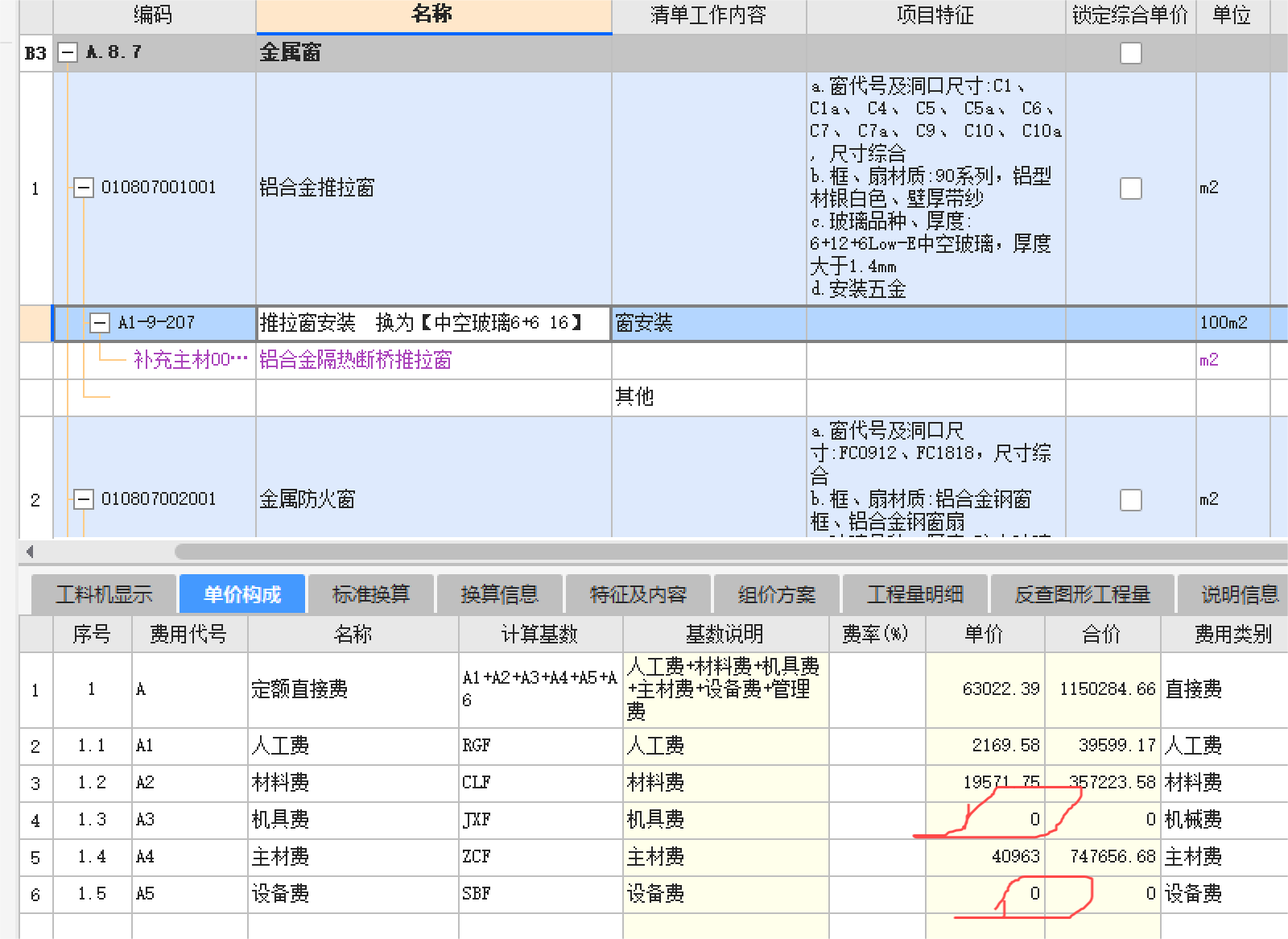Open the 组价方案 tab
Image resolution: width=1288 pixels, height=939 pixels.
(777, 594)
